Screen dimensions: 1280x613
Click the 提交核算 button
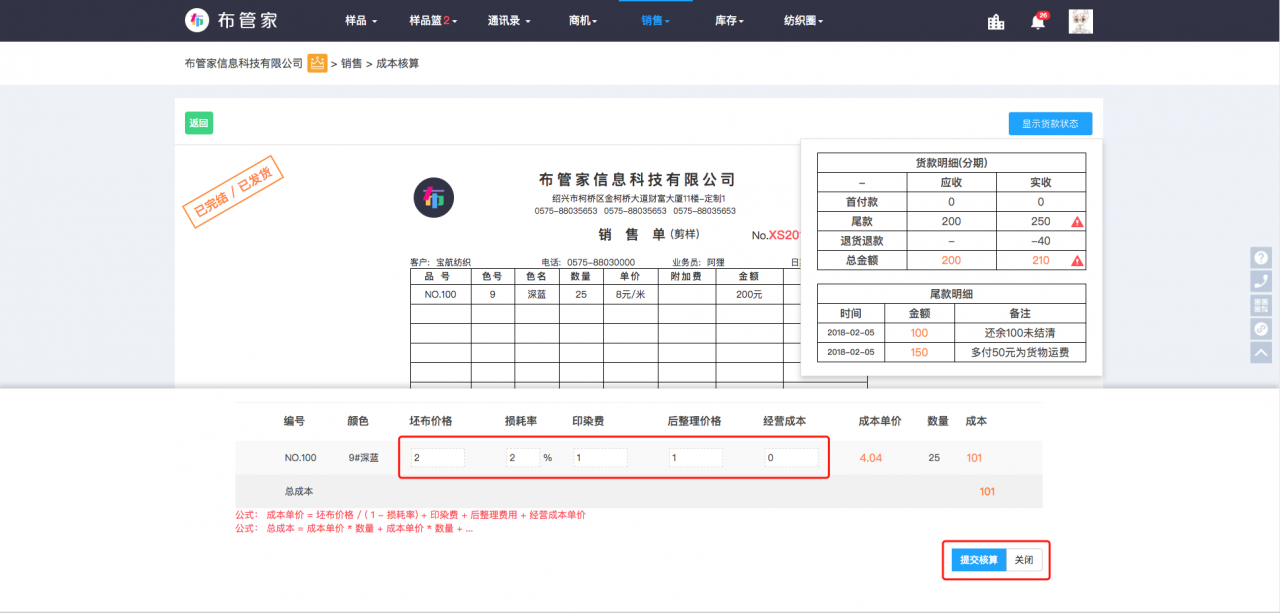[x=978, y=560]
